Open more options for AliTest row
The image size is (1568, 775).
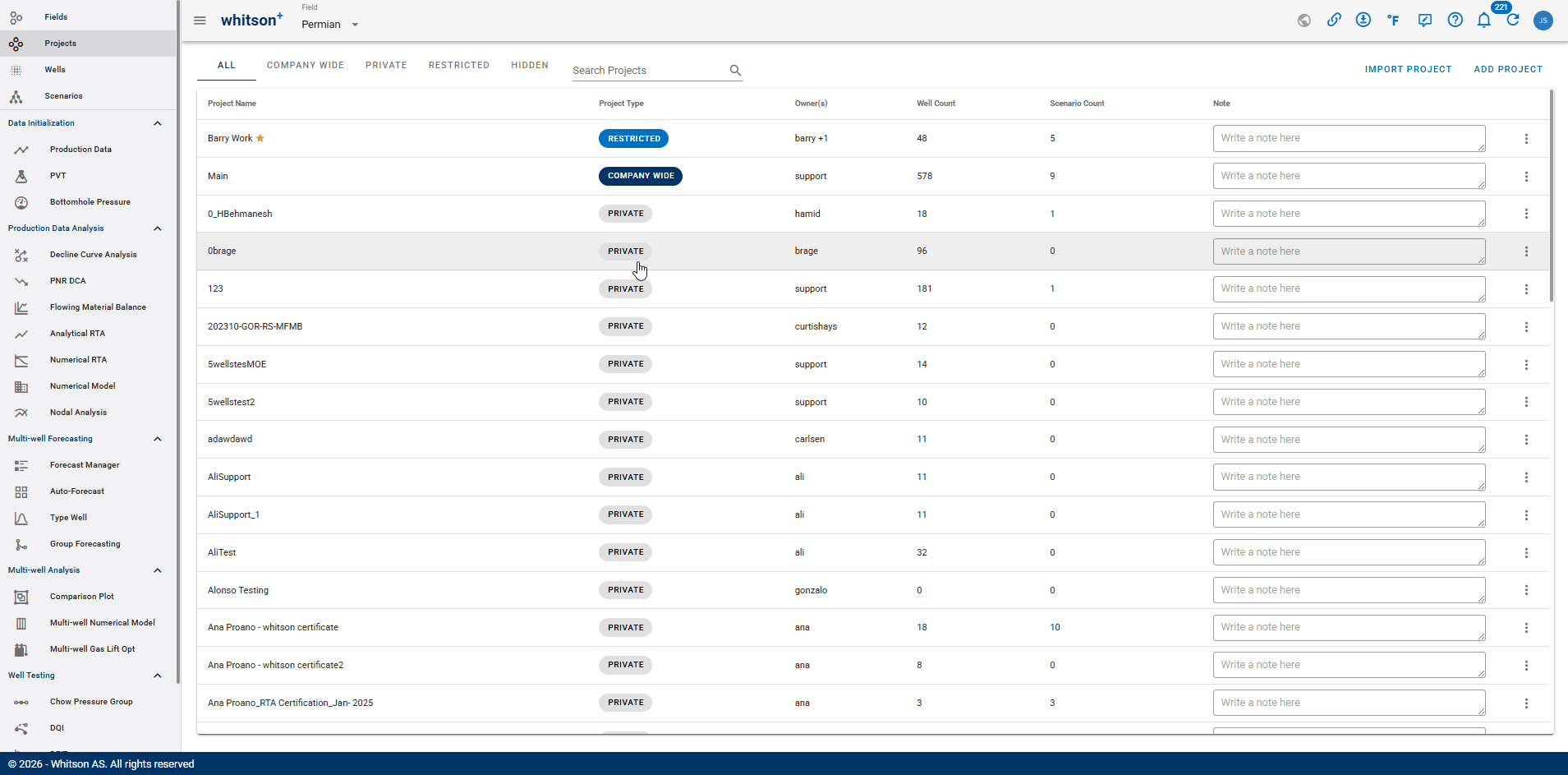pos(1526,553)
